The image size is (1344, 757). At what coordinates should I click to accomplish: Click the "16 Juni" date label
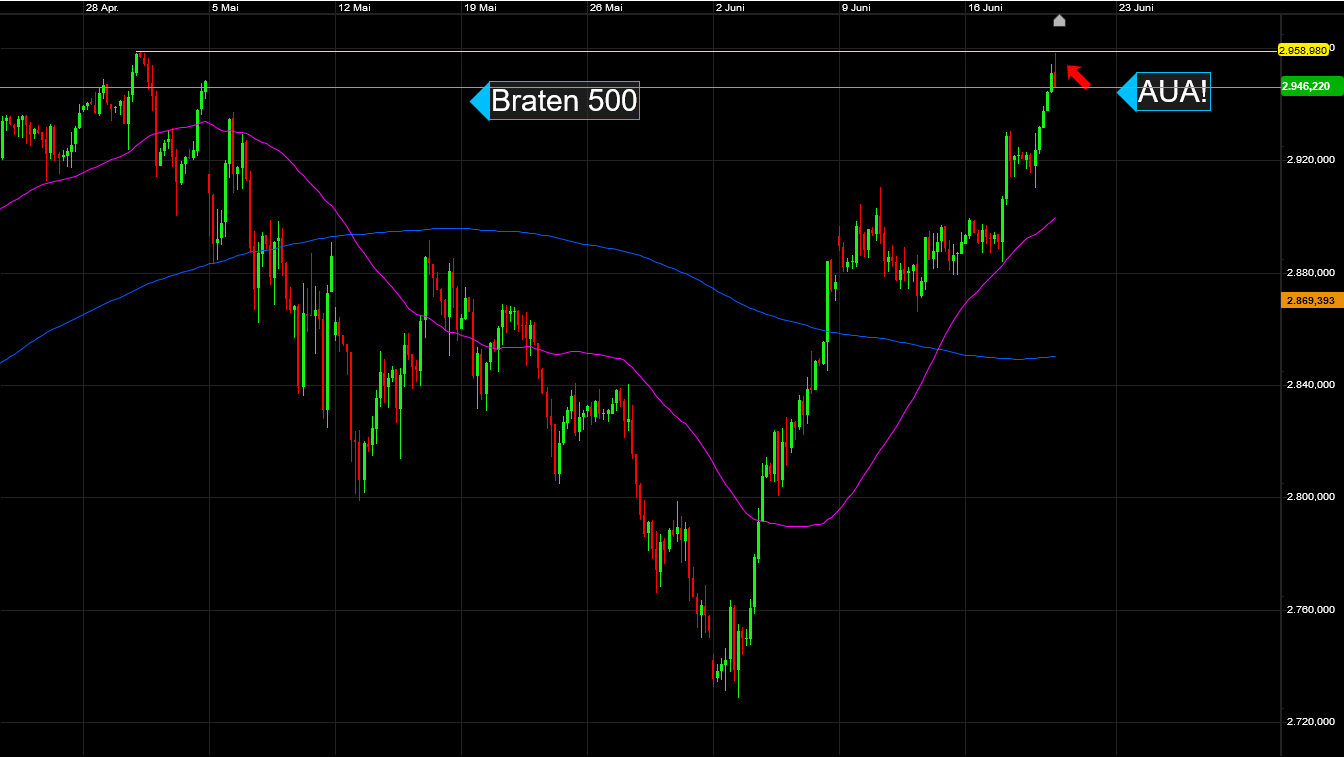985,7
